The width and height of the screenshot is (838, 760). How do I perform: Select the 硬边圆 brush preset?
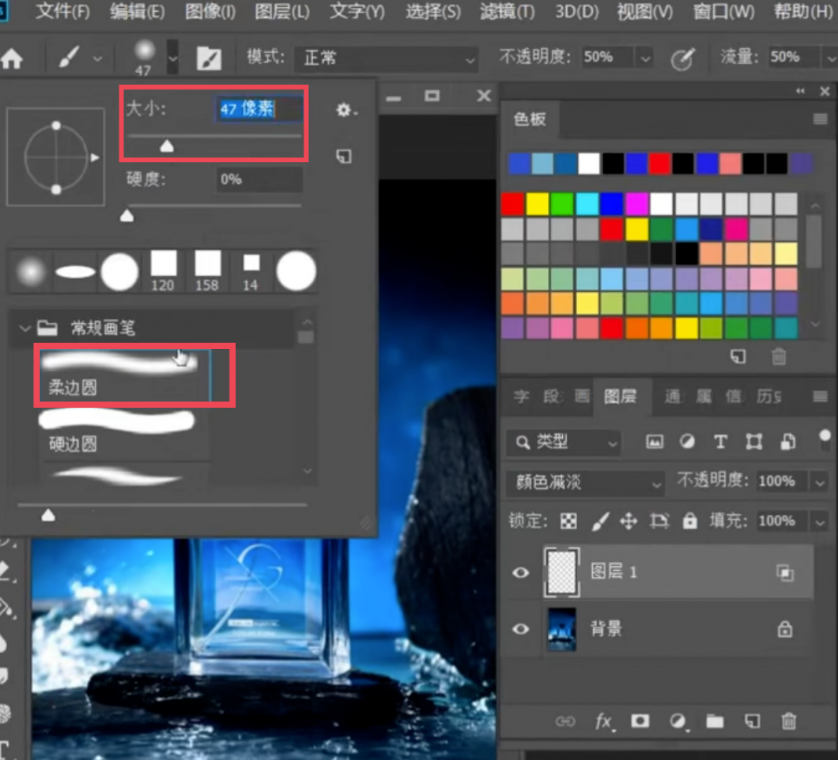tap(125, 432)
